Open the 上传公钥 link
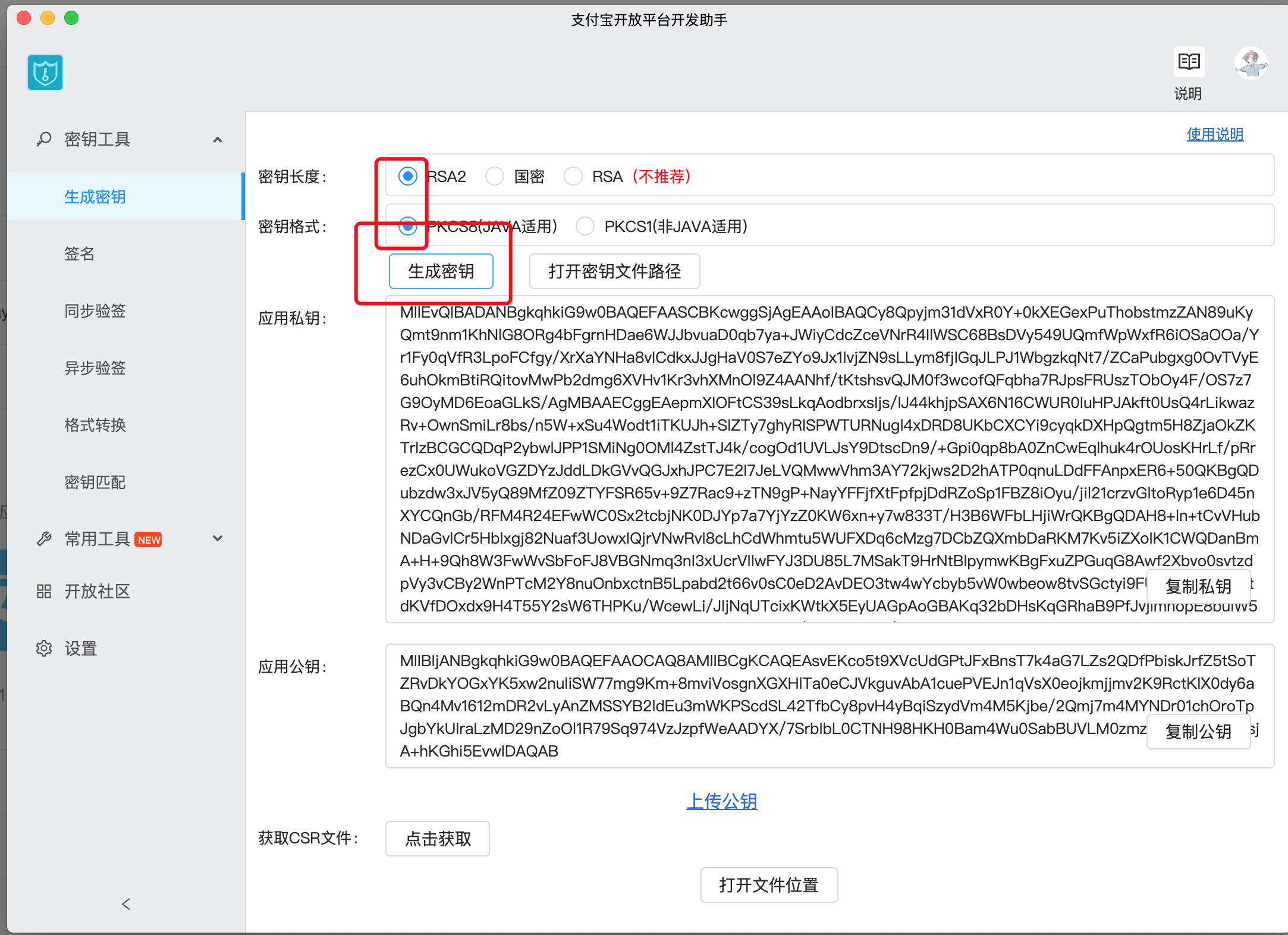 [x=721, y=801]
